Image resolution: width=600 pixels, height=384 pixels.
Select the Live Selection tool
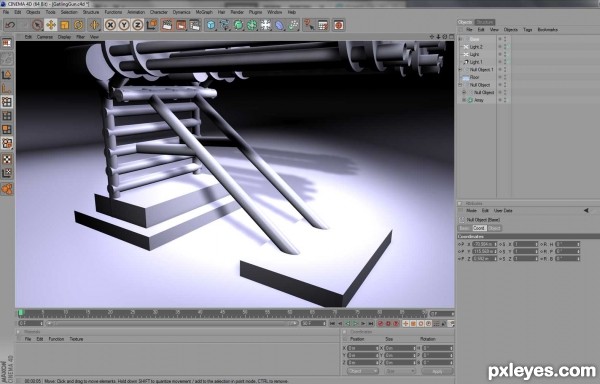coord(37,25)
